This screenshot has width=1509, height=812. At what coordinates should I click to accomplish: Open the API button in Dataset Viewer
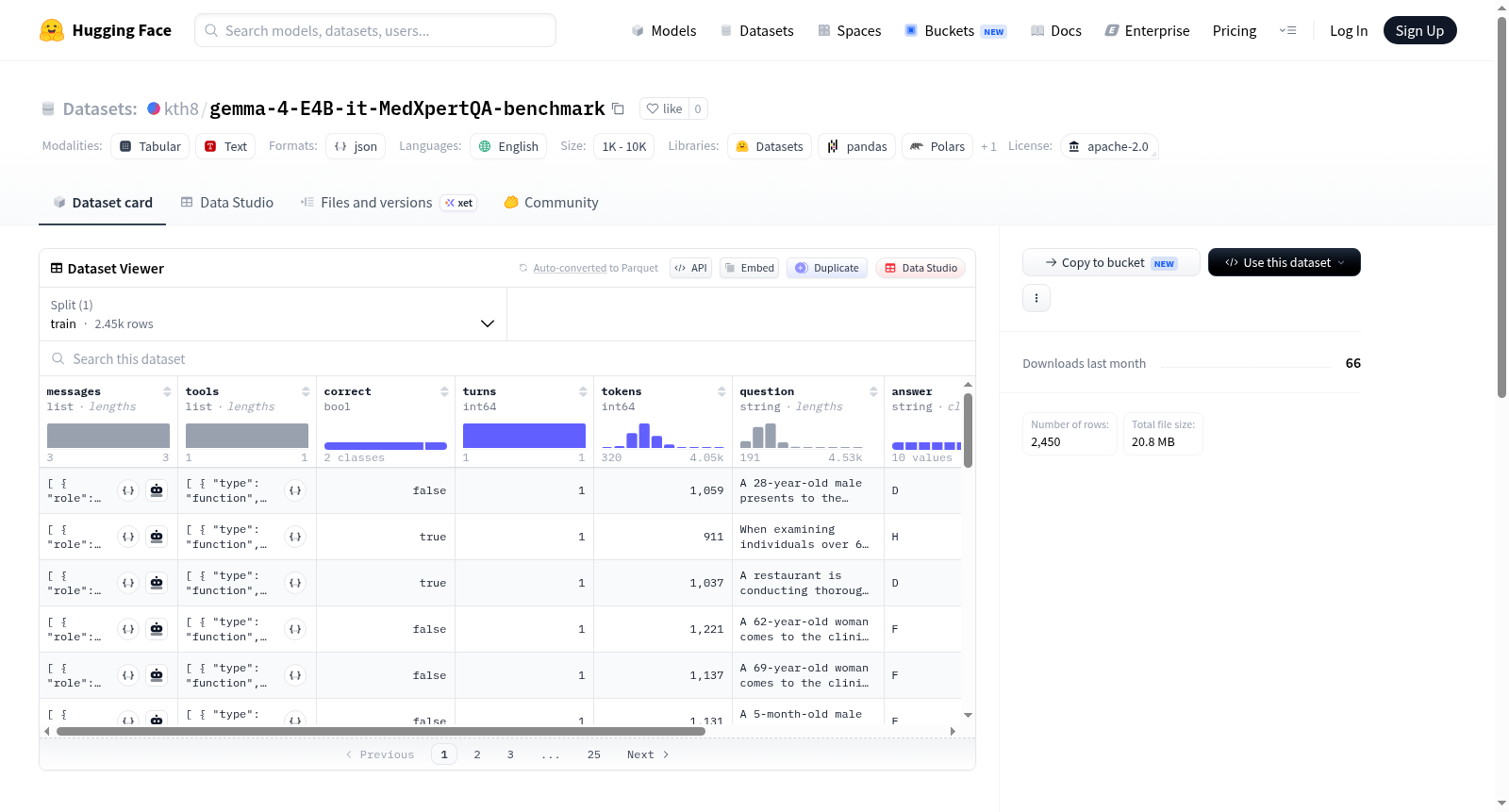(690, 268)
